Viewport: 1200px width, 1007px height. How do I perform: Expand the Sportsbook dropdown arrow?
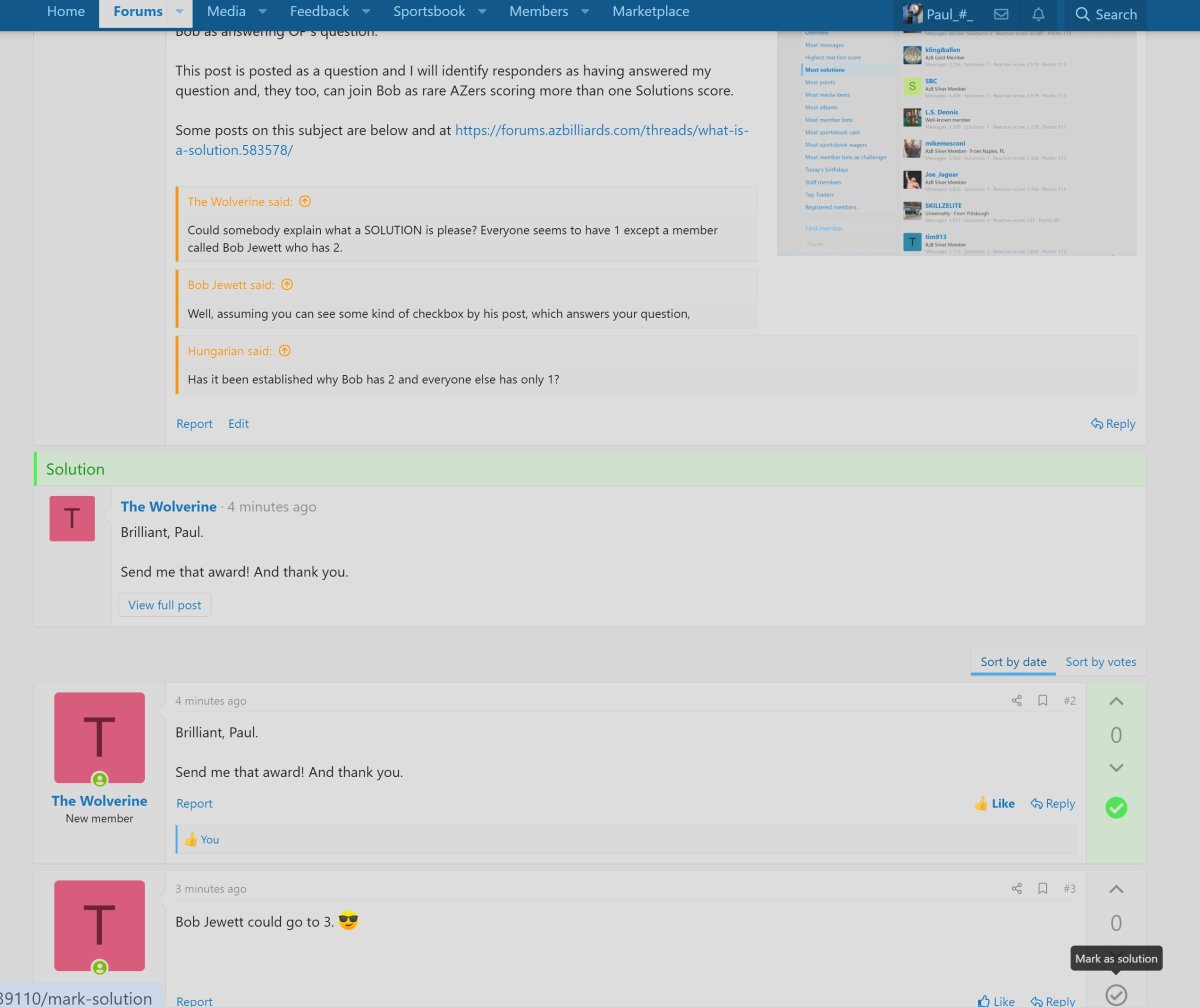click(x=481, y=12)
